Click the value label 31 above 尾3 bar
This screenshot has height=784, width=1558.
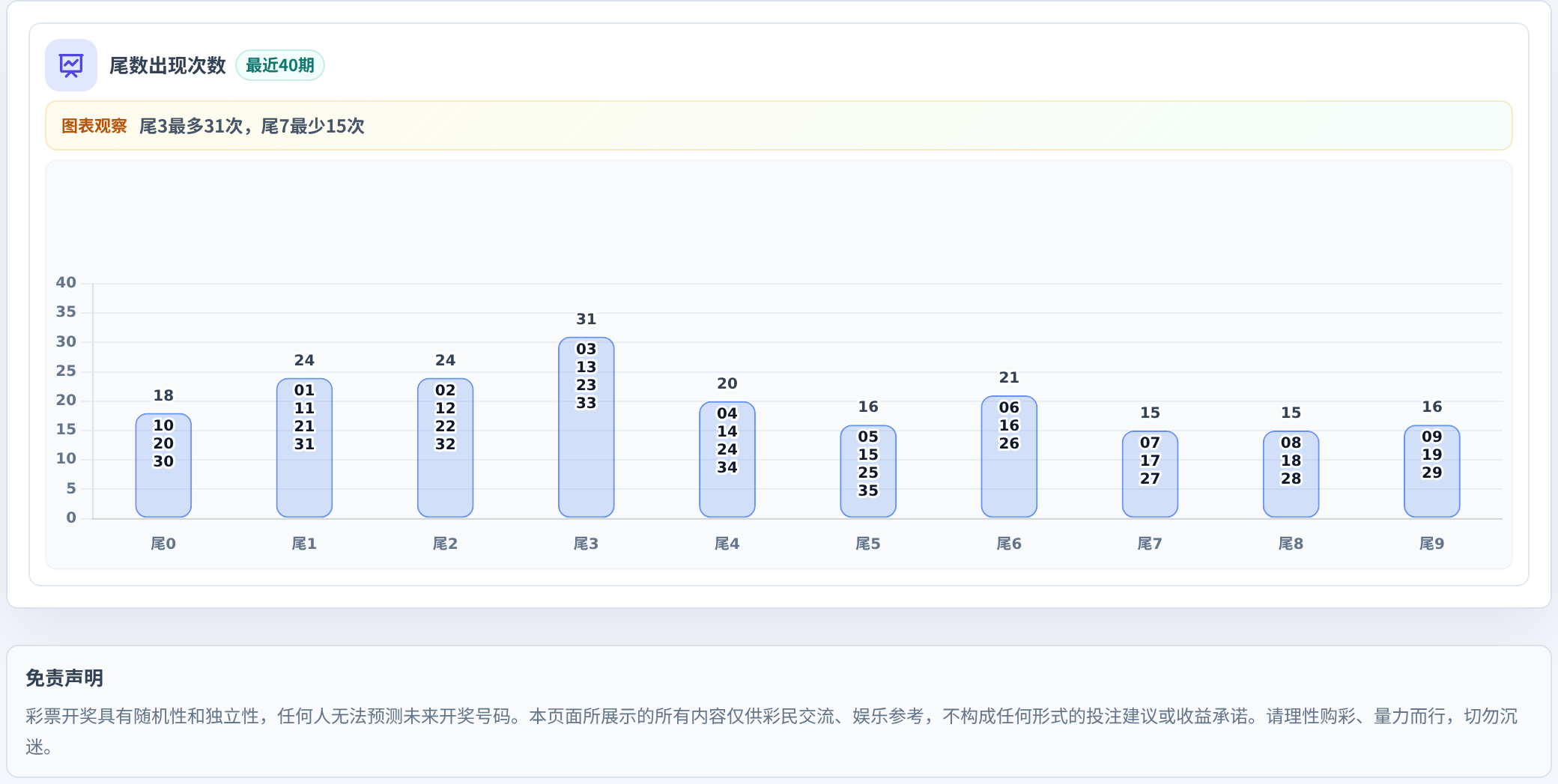586,319
